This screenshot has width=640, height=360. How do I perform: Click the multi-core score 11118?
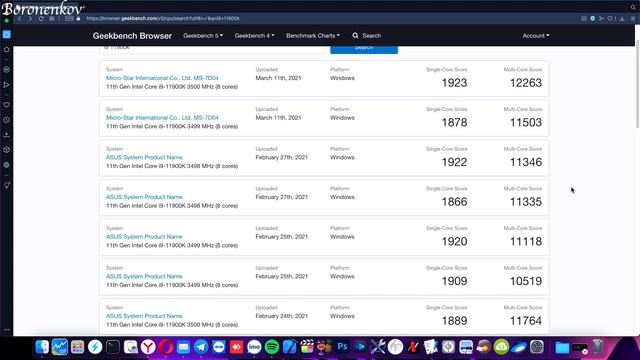[526, 242]
